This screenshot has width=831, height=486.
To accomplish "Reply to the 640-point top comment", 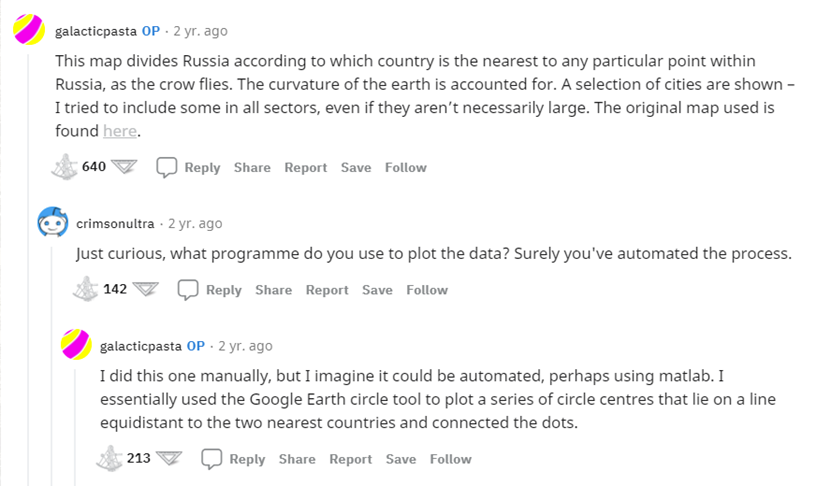I will pos(189,167).
